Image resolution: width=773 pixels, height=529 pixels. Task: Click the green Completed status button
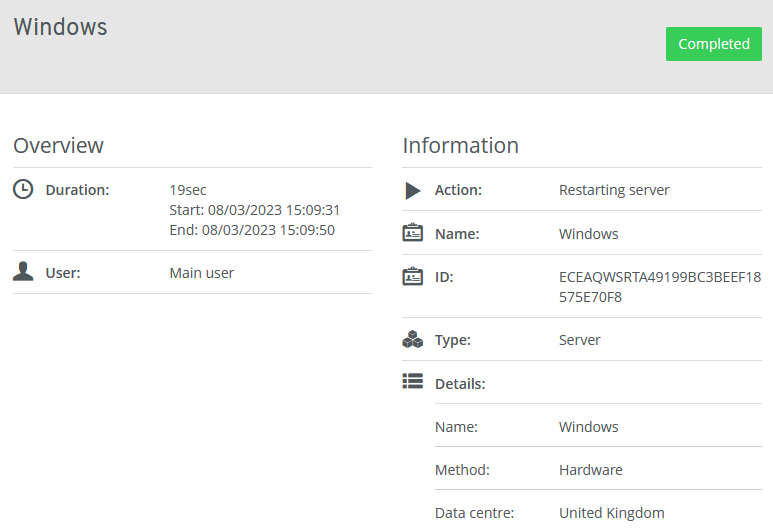coord(713,44)
